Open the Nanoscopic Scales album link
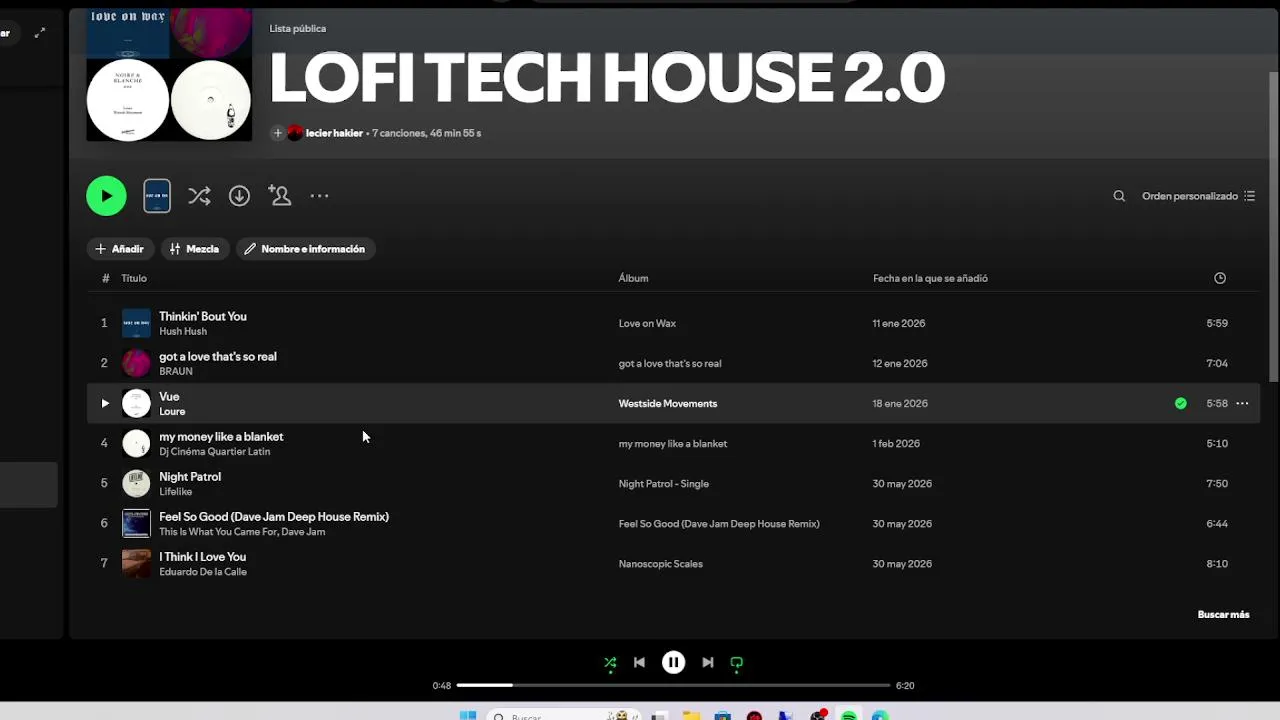The width and height of the screenshot is (1280, 720). [x=661, y=563]
